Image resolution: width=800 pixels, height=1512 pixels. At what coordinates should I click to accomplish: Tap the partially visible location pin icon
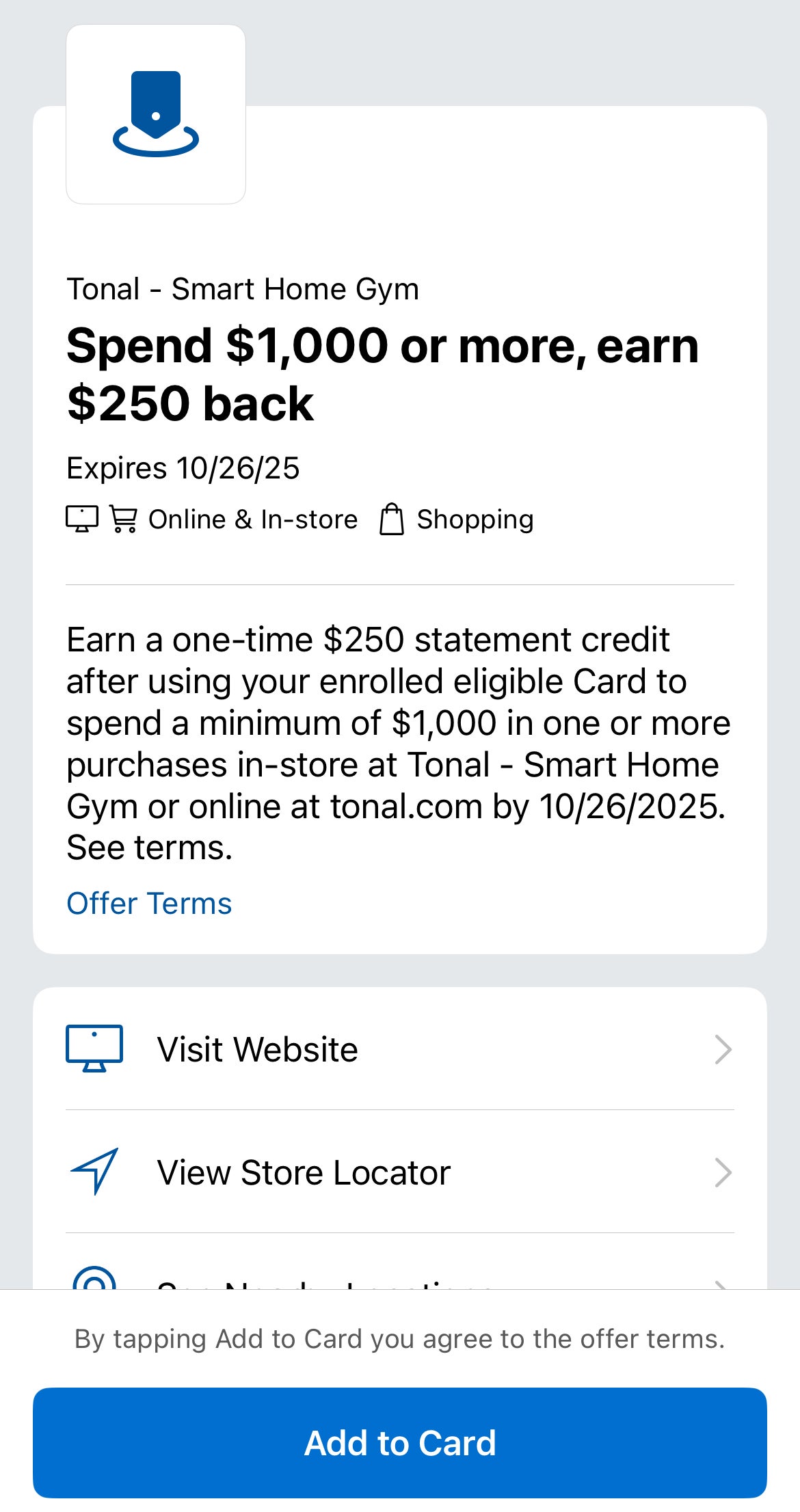pos(94,1278)
